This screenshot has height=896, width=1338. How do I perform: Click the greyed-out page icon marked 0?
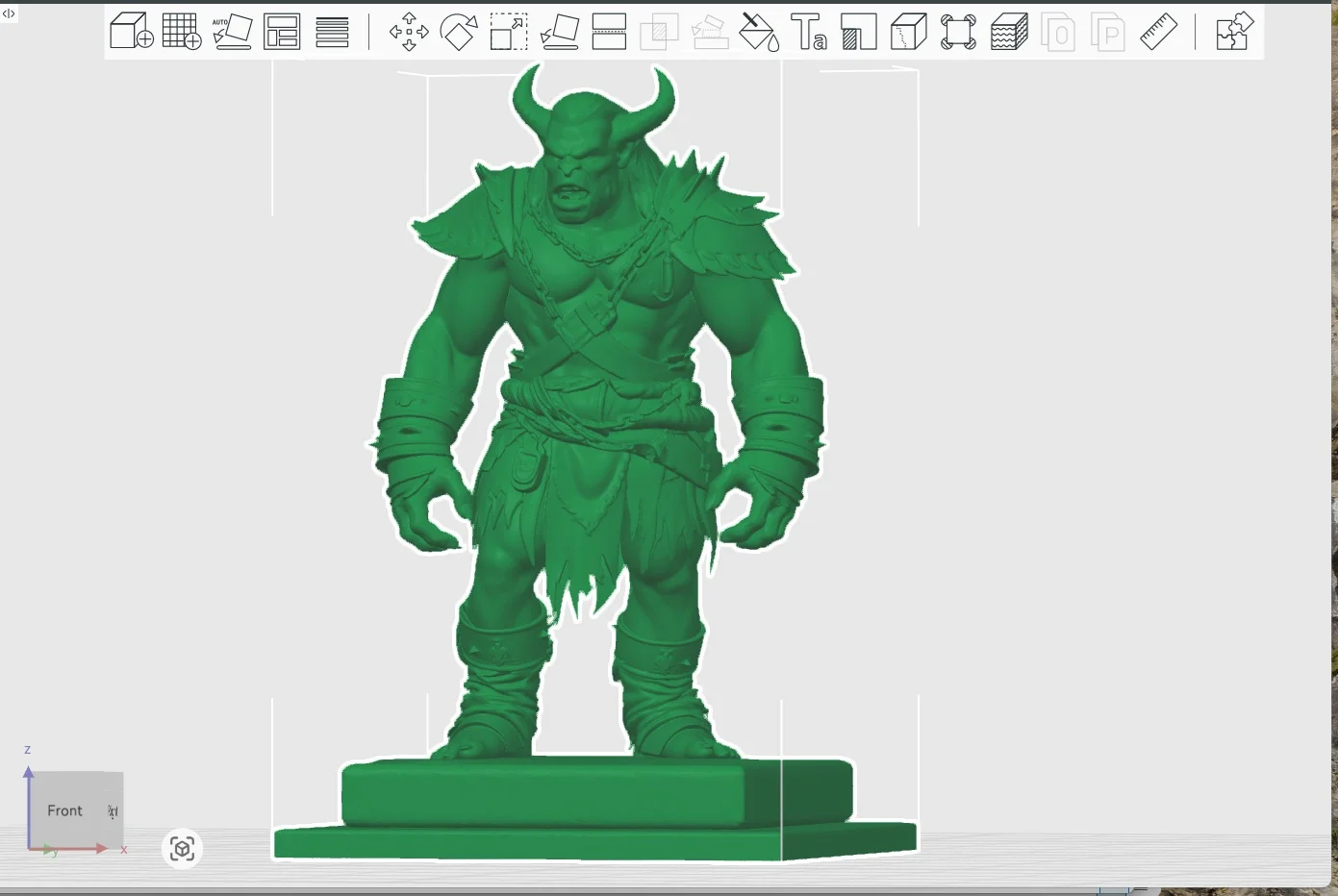pyautogui.click(x=1059, y=32)
